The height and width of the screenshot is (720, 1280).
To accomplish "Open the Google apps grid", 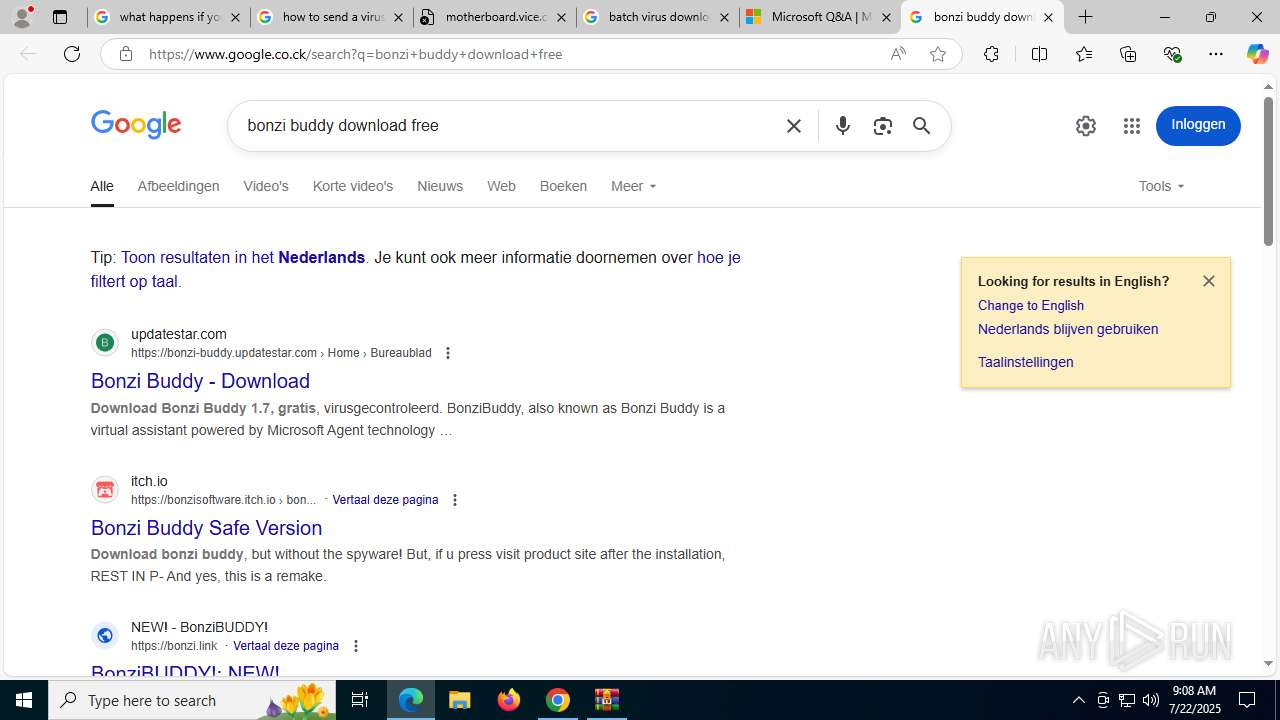I will (x=1132, y=126).
